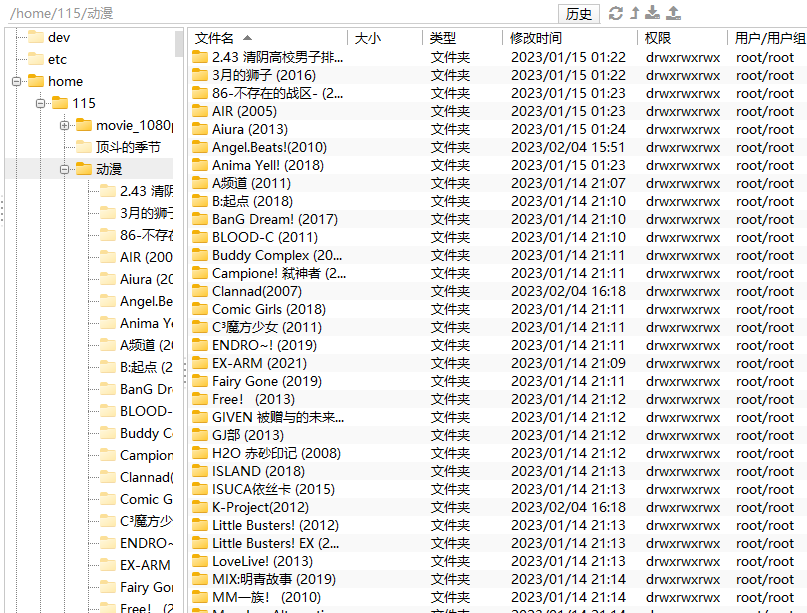Click the upload file icon in toolbar
The width and height of the screenshot is (807, 613).
coord(673,13)
